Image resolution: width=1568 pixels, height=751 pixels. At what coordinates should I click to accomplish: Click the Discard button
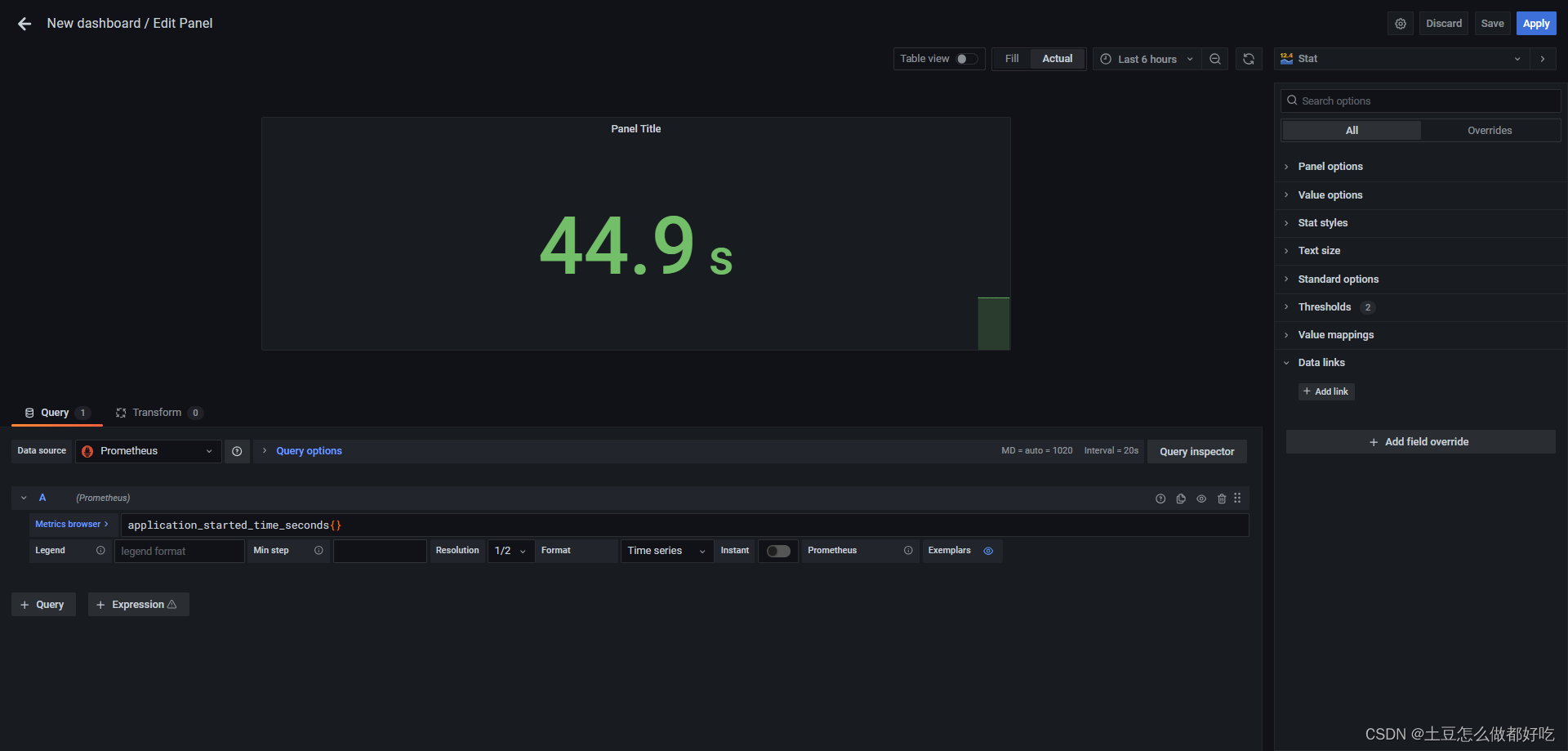pos(1444,24)
